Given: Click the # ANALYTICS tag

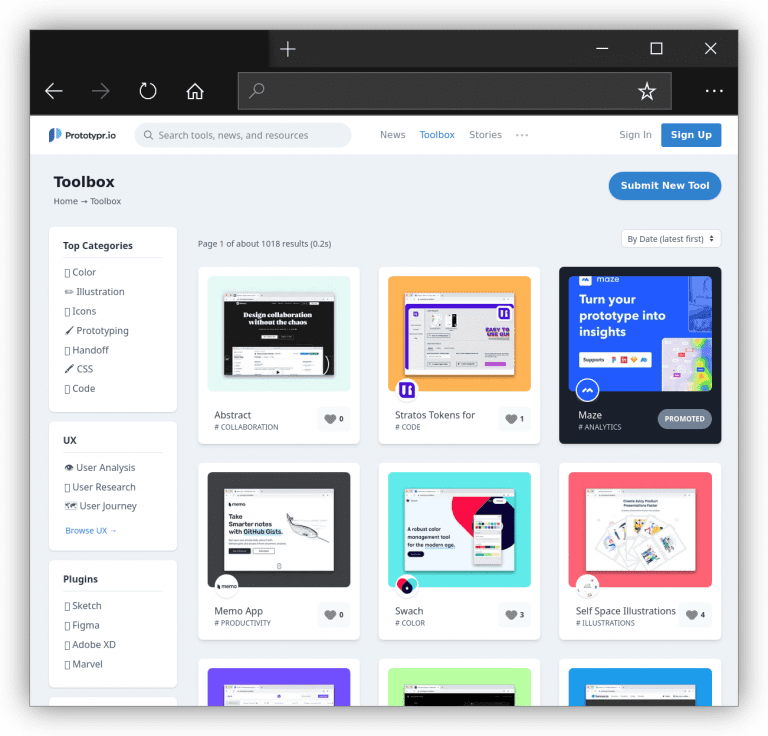Looking at the screenshot, I should [x=599, y=427].
